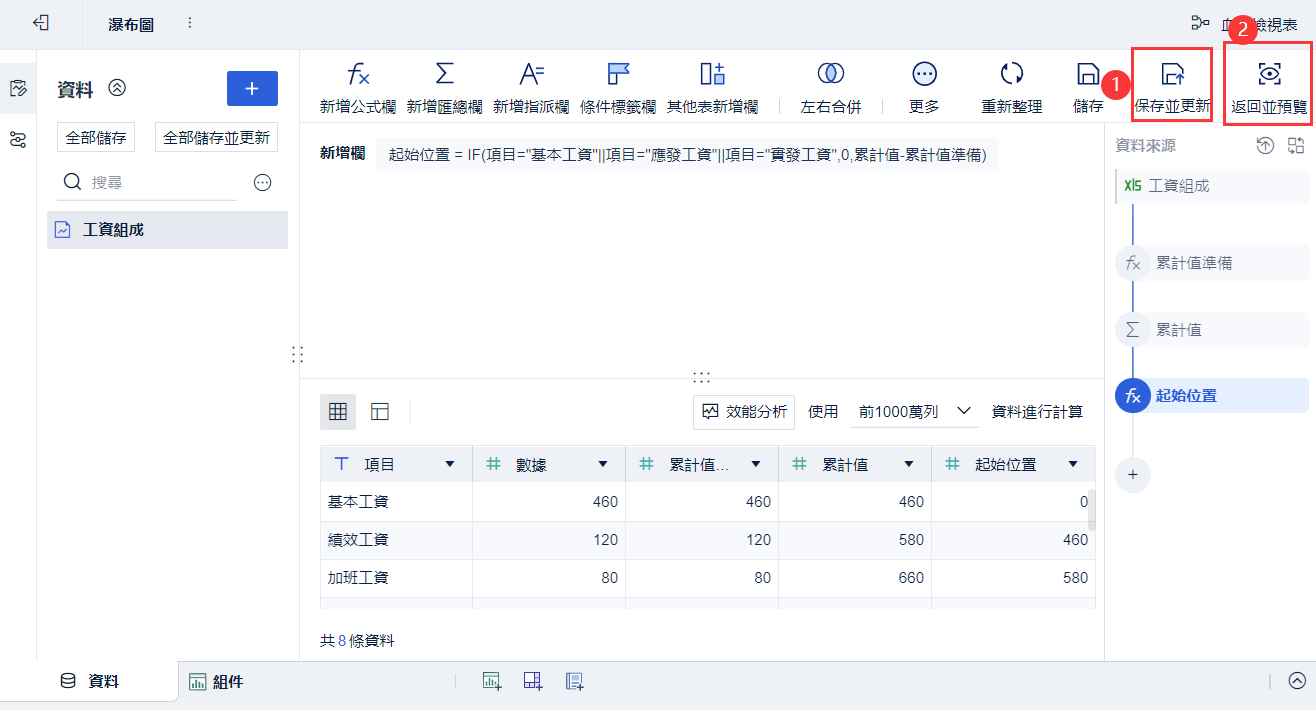
Task: Open the more options circle next to search
Action: pyautogui.click(x=262, y=183)
